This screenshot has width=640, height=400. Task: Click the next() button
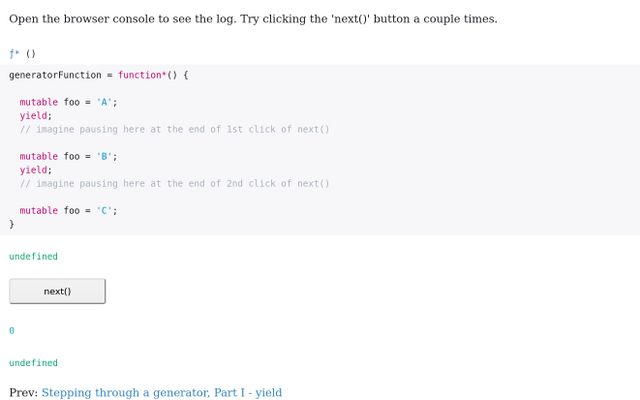(x=57, y=291)
